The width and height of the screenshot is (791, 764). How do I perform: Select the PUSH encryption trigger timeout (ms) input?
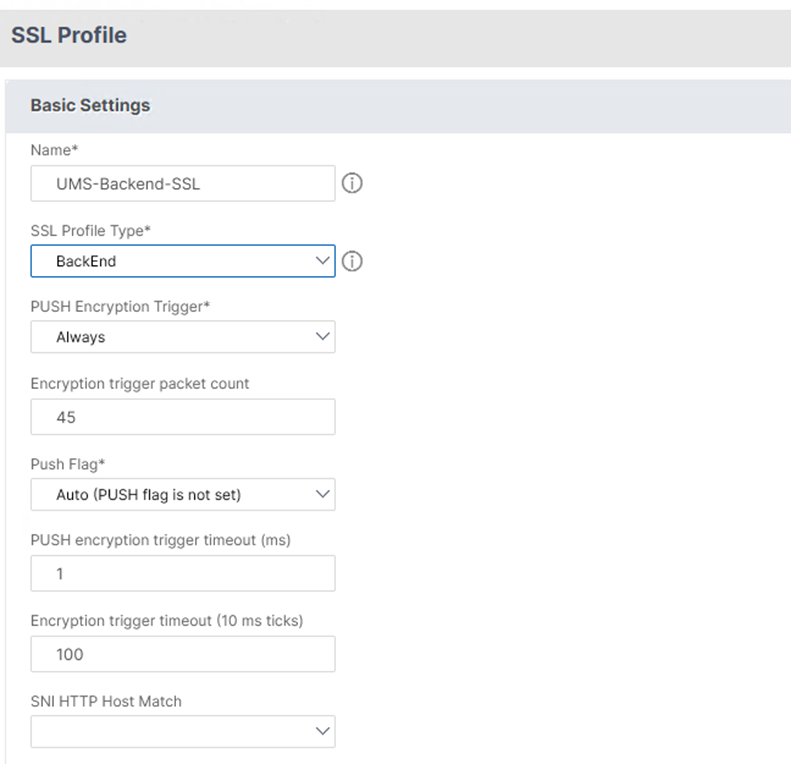[182, 574]
